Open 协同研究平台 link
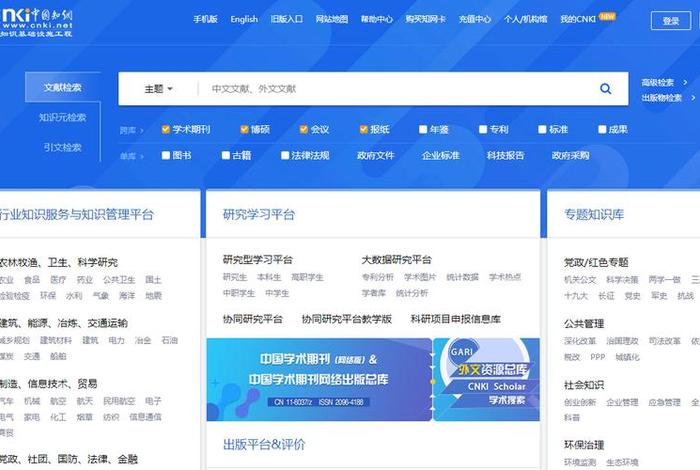The image size is (700, 470). [x=253, y=319]
